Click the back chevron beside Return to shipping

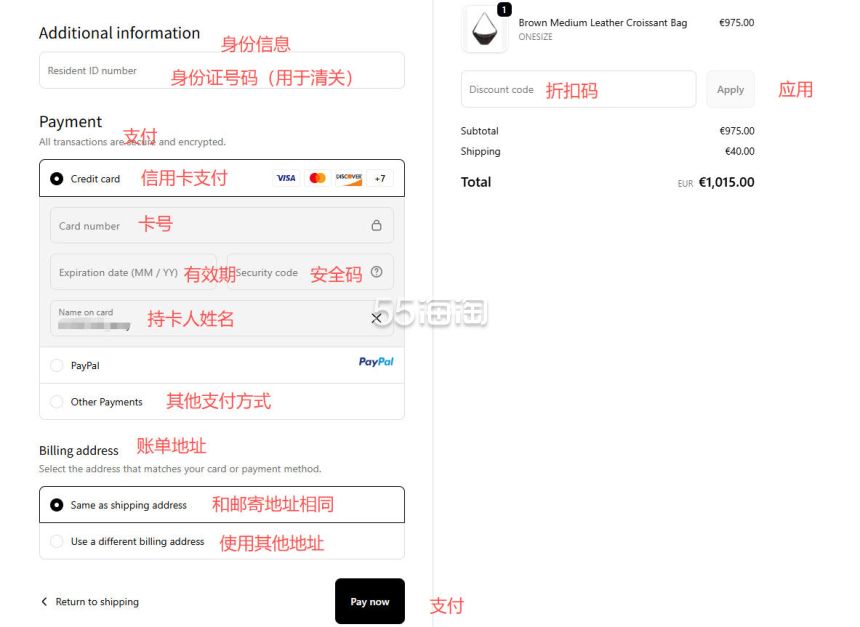(x=44, y=602)
